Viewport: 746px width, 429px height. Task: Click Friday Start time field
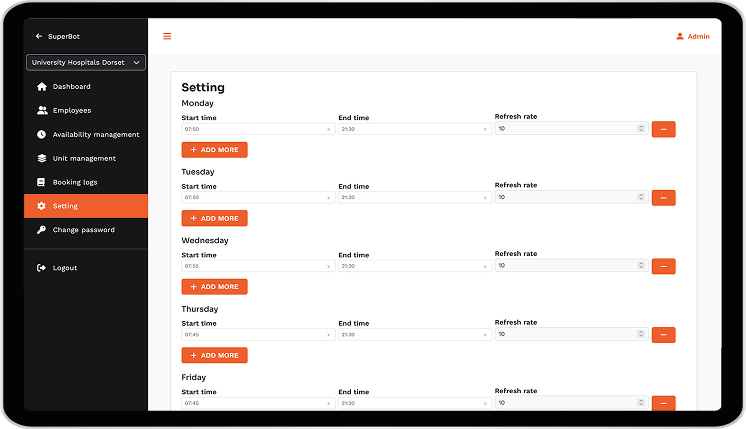(x=258, y=403)
